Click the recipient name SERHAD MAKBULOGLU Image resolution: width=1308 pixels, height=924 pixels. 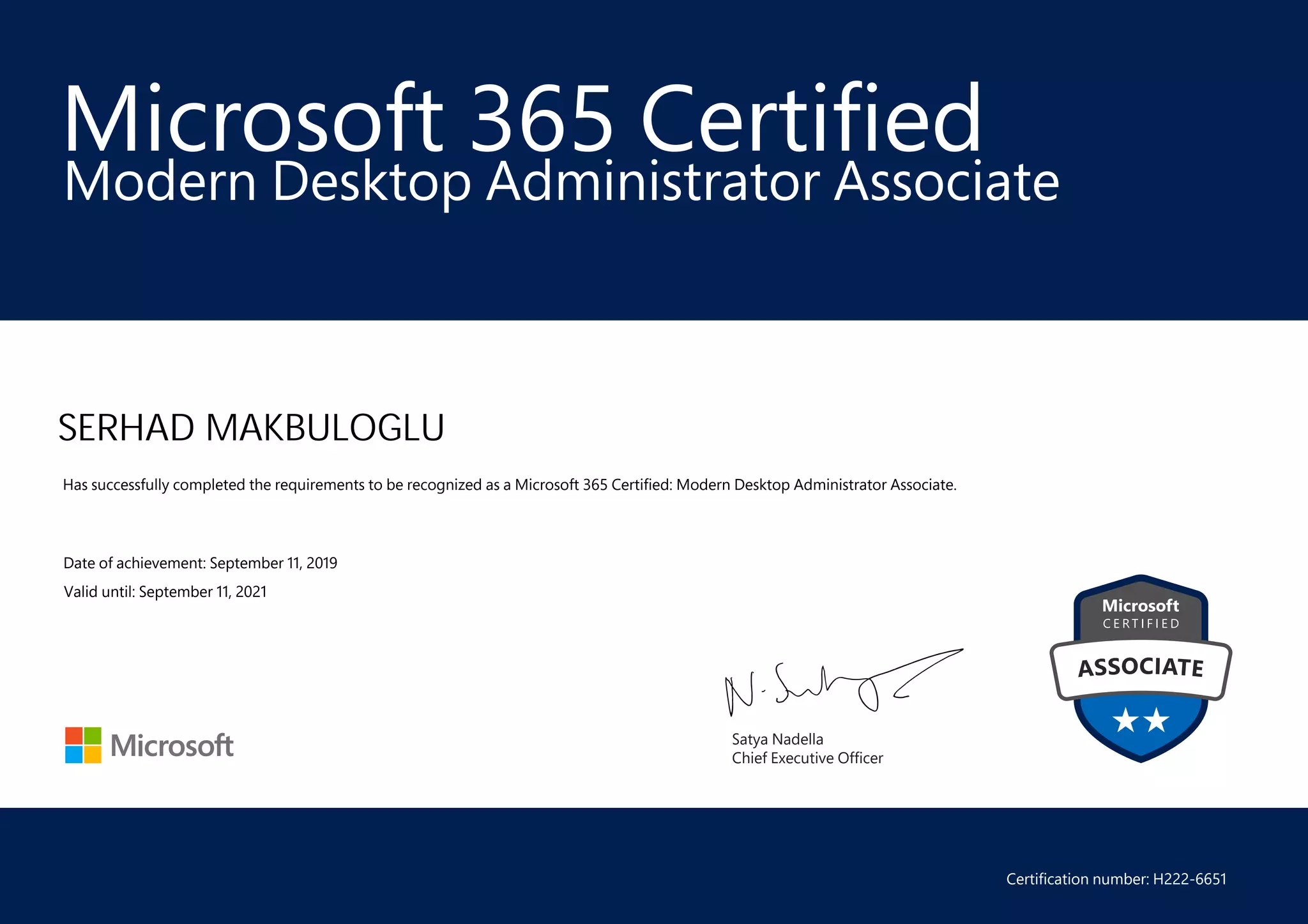point(251,428)
